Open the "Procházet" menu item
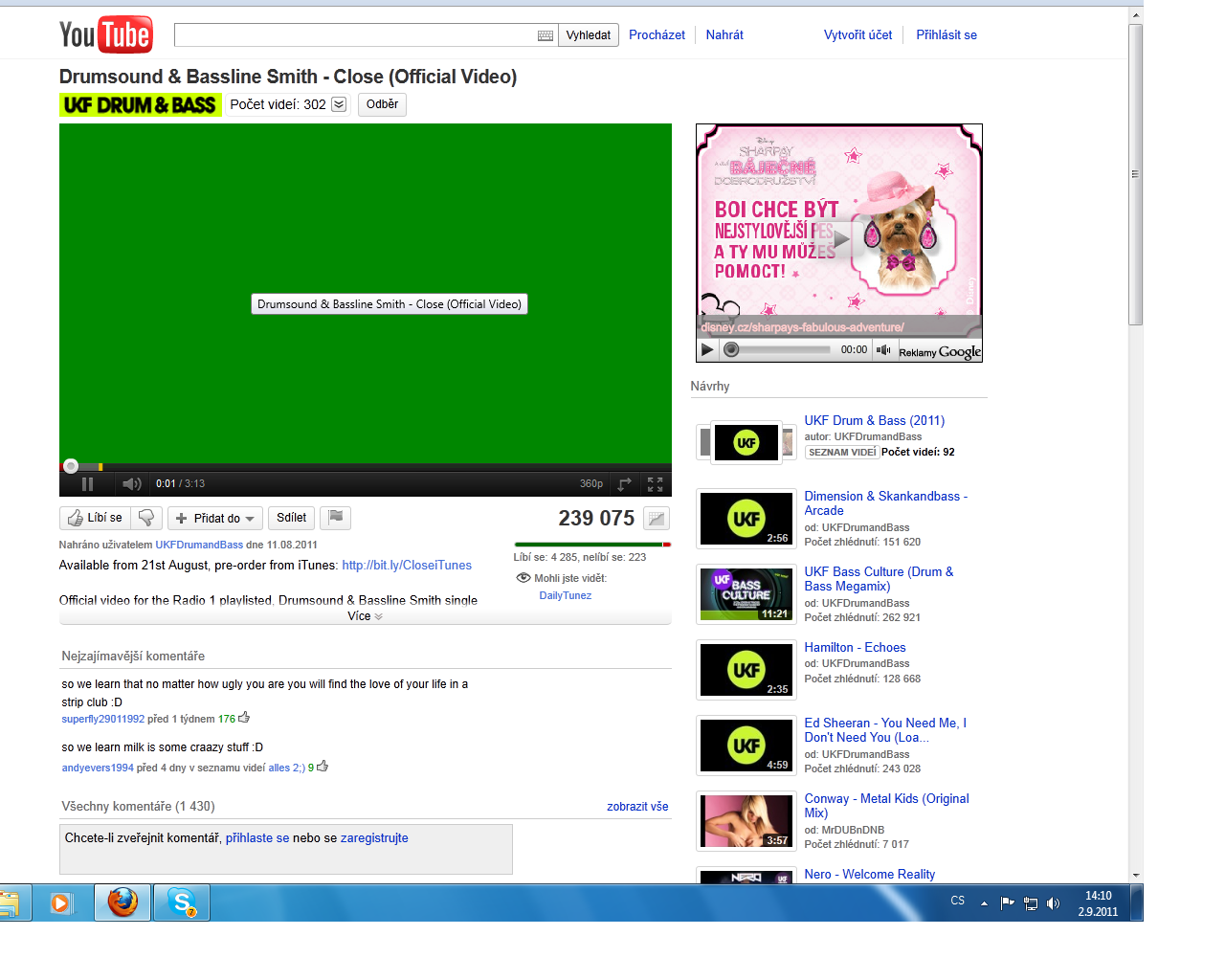1225x980 pixels. point(657,35)
